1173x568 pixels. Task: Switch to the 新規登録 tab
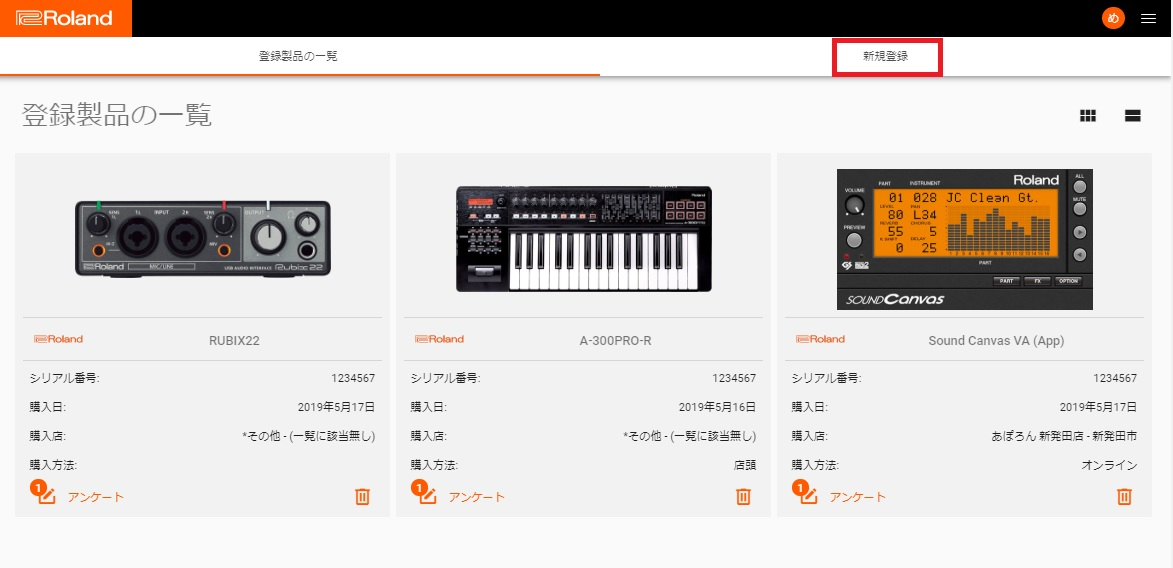point(886,56)
